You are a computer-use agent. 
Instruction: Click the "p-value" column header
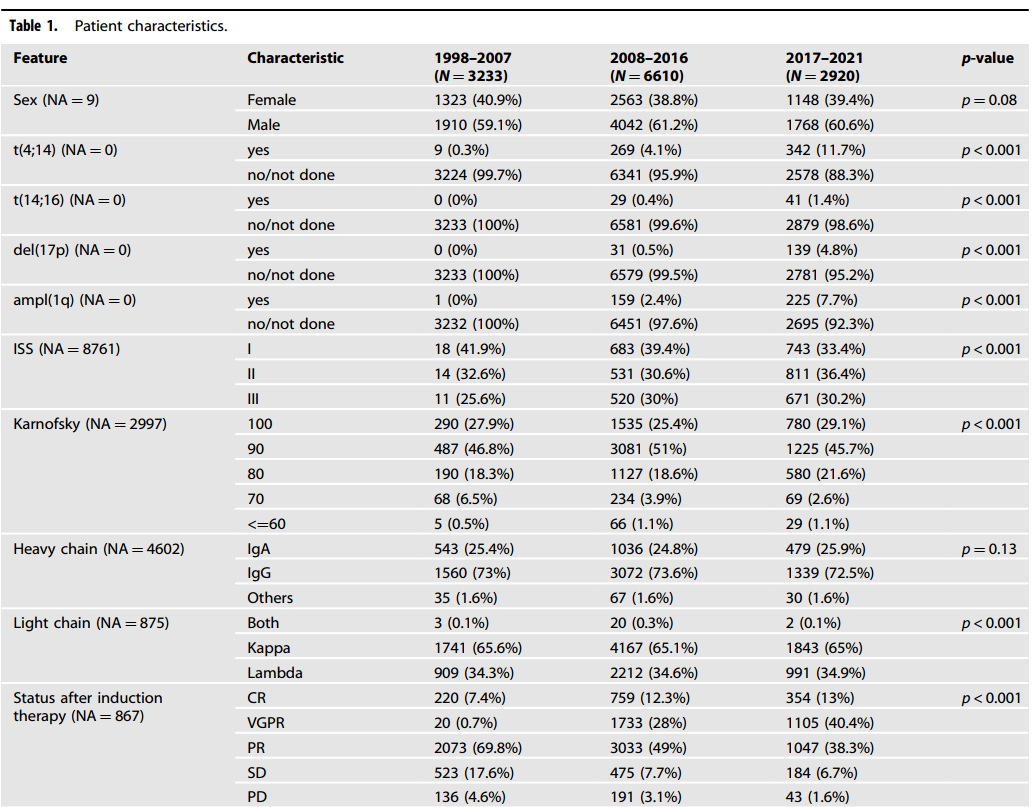coord(987,58)
